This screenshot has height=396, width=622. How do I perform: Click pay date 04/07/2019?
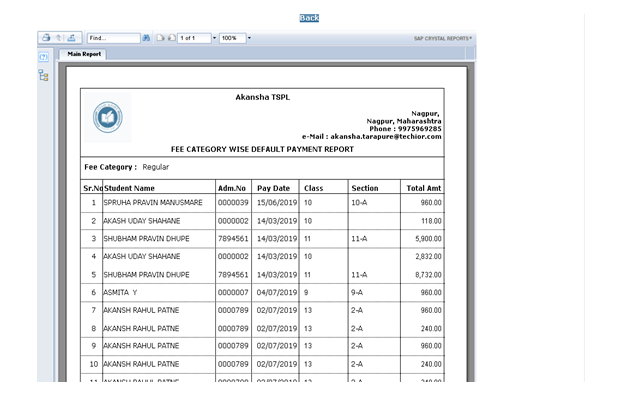(276, 292)
